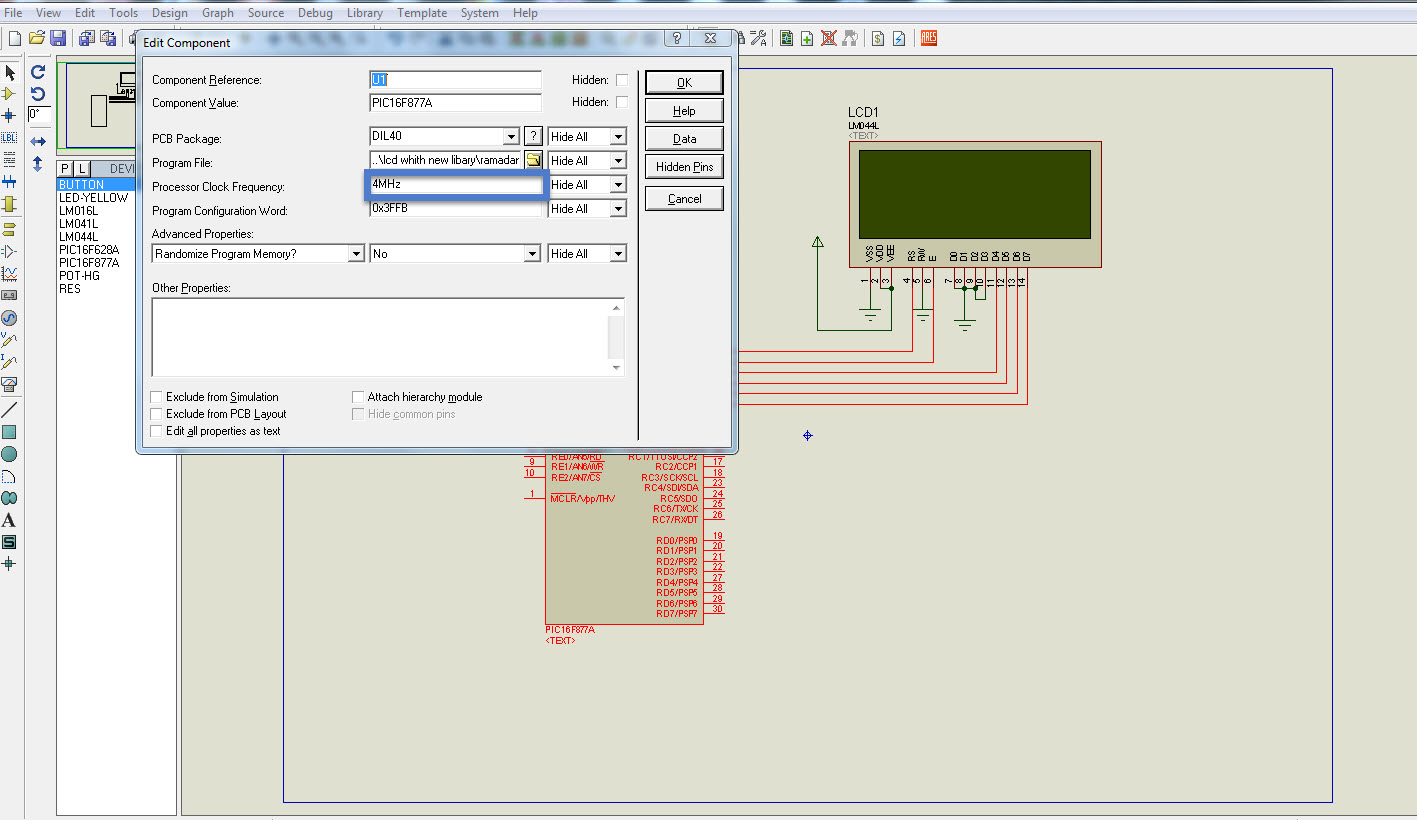Open Hide All dropdown for Program File
The height and width of the screenshot is (820, 1417).
[x=618, y=161]
